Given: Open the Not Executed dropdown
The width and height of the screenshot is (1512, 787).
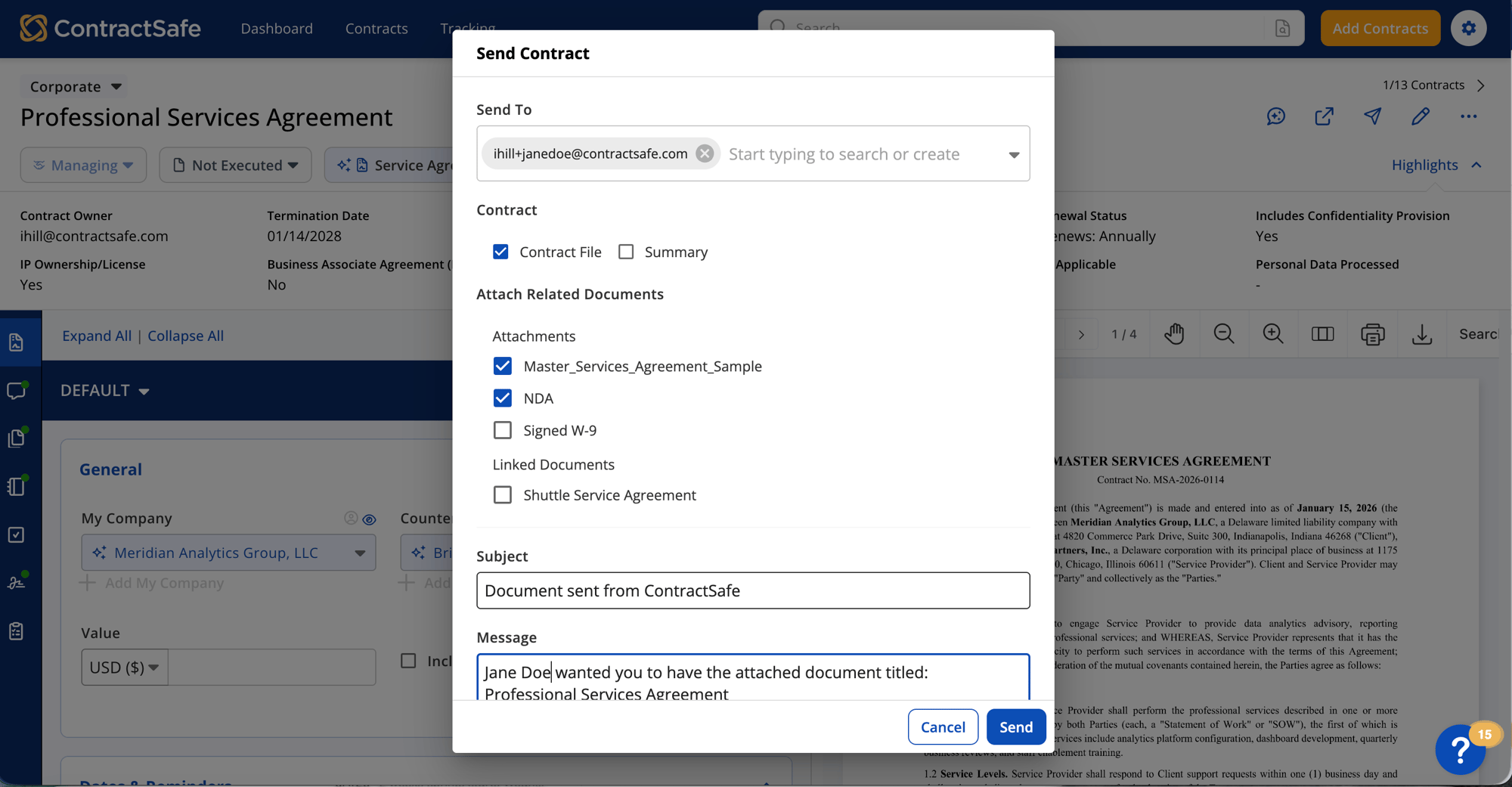Looking at the screenshot, I should pos(235,165).
